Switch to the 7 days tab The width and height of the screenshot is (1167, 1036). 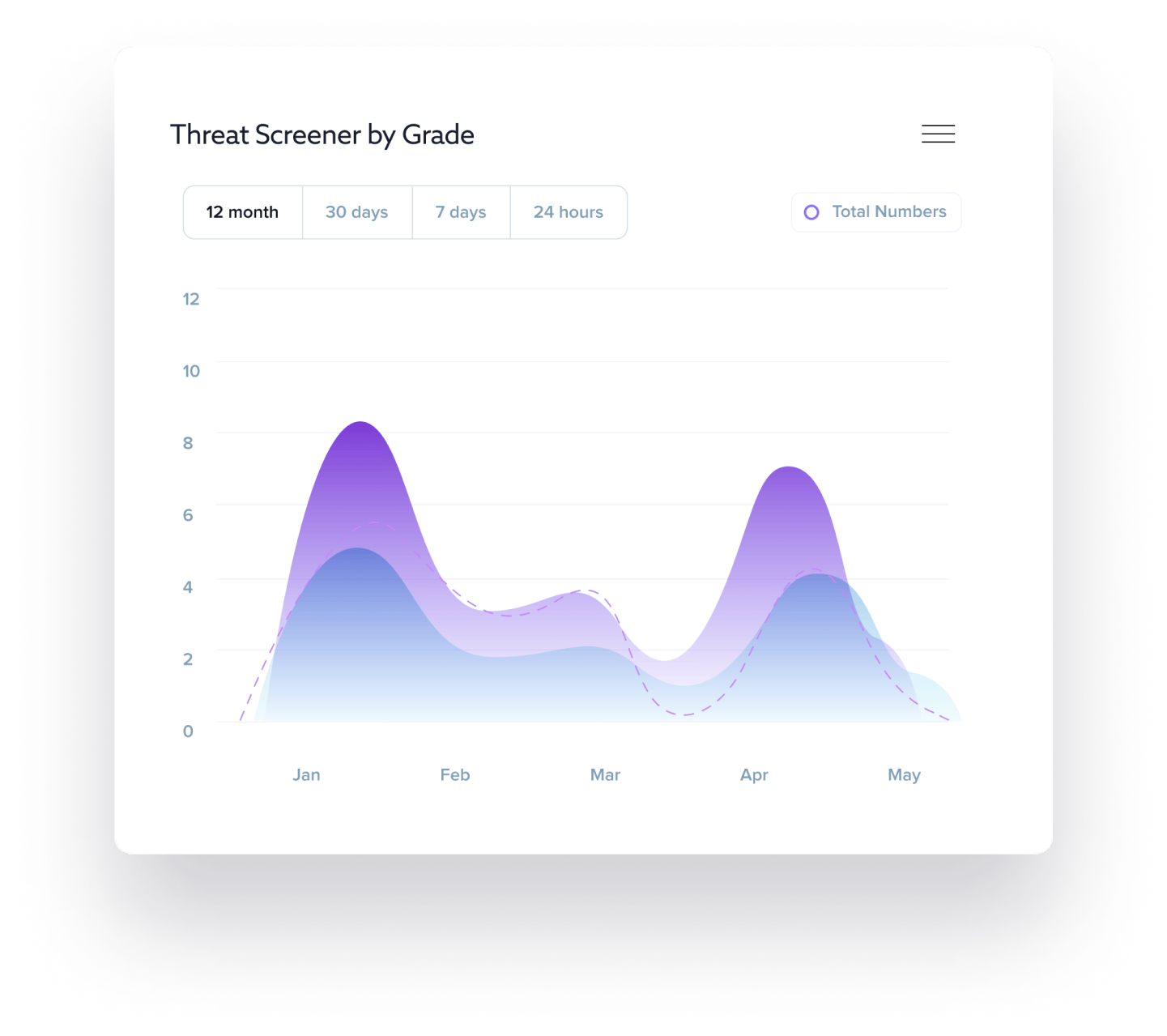[x=461, y=212]
